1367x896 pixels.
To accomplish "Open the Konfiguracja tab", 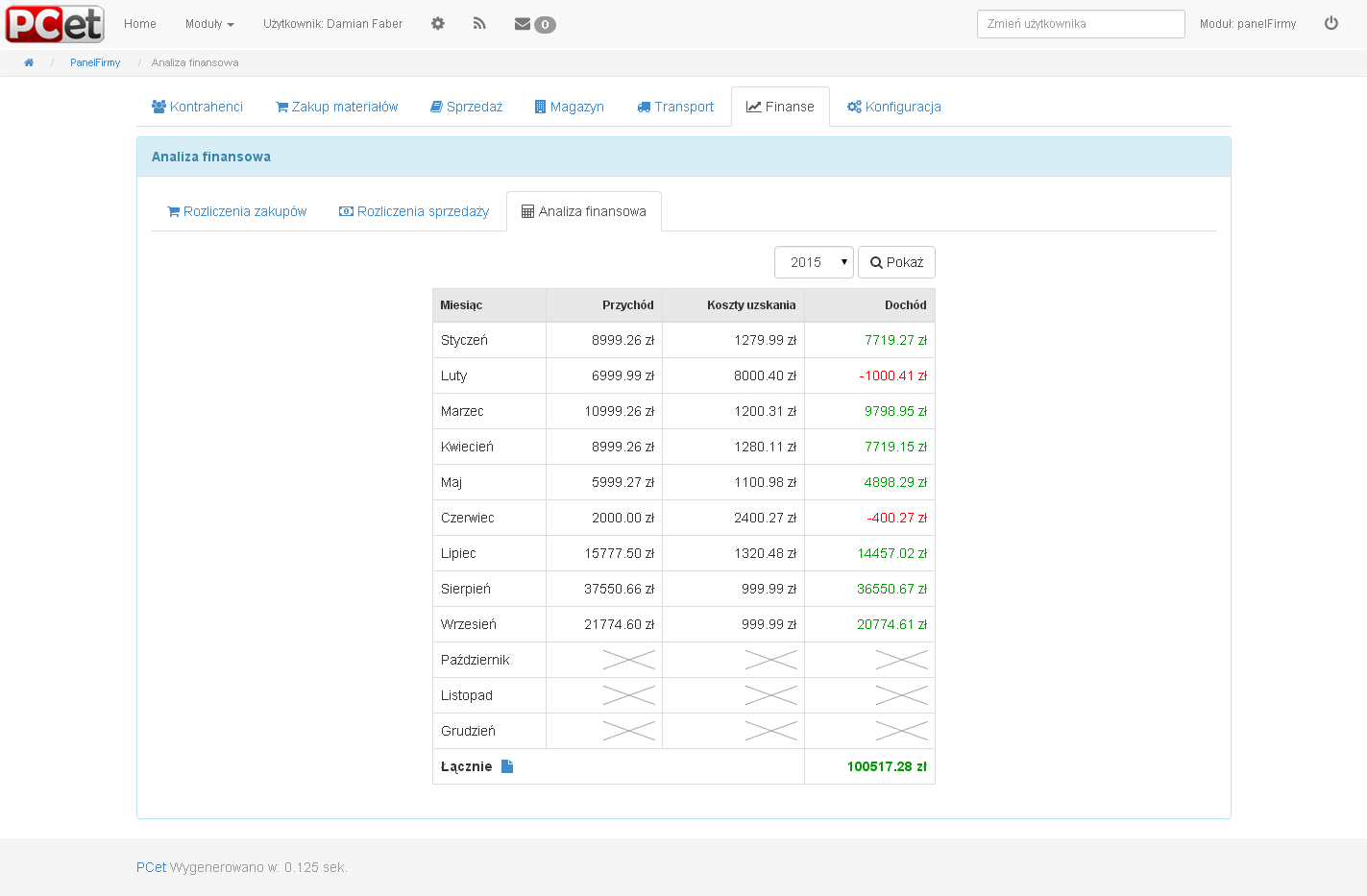I will pyautogui.click(x=893, y=107).
